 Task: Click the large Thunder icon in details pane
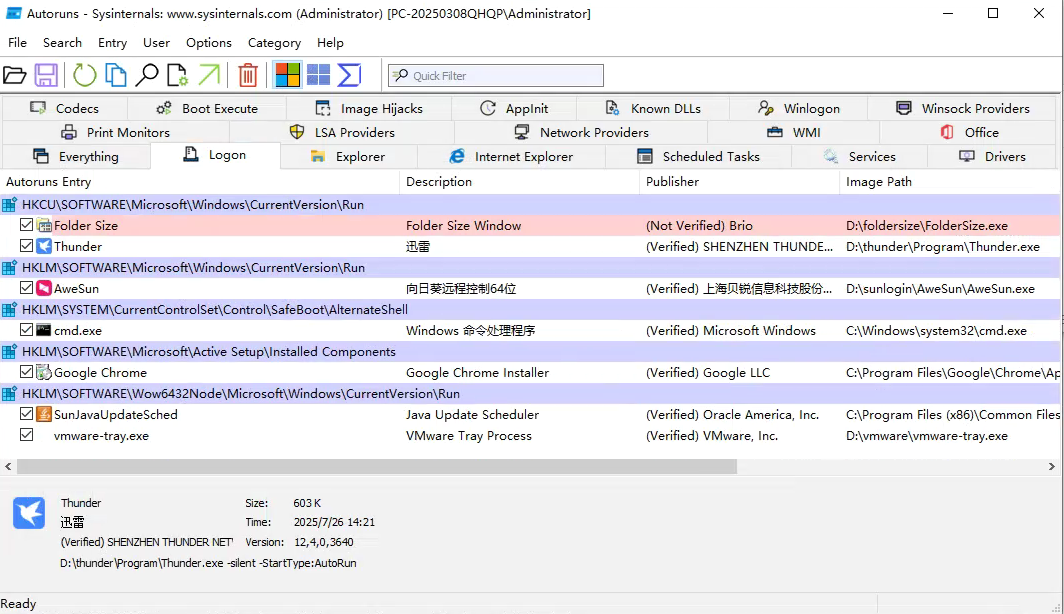pyautogui.click(x=28, y=513)
